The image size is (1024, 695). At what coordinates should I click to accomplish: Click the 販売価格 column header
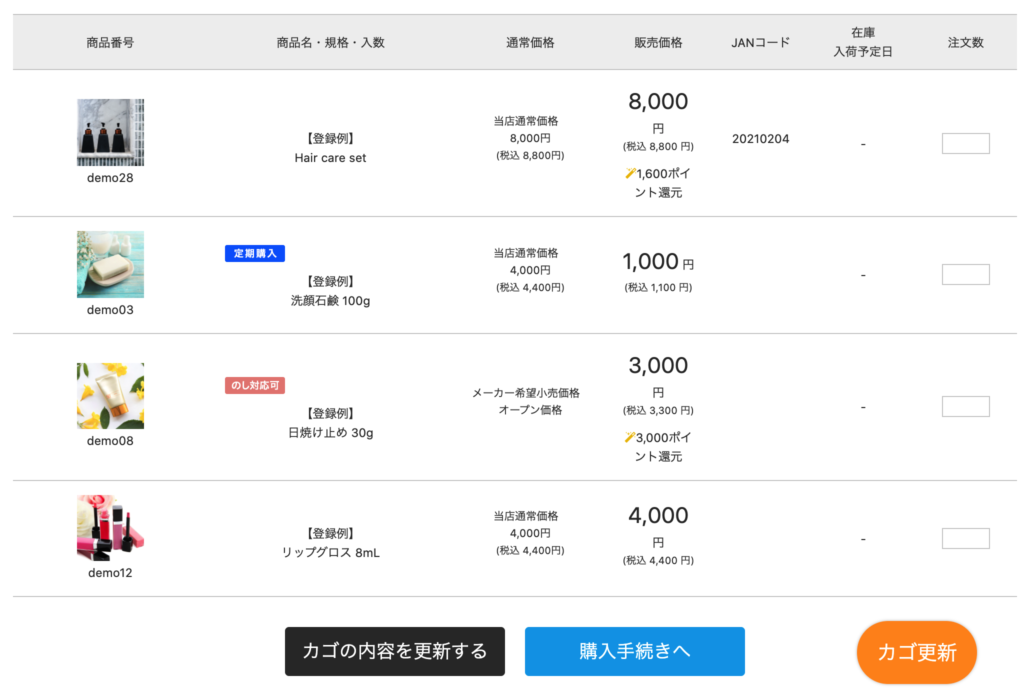658,43
